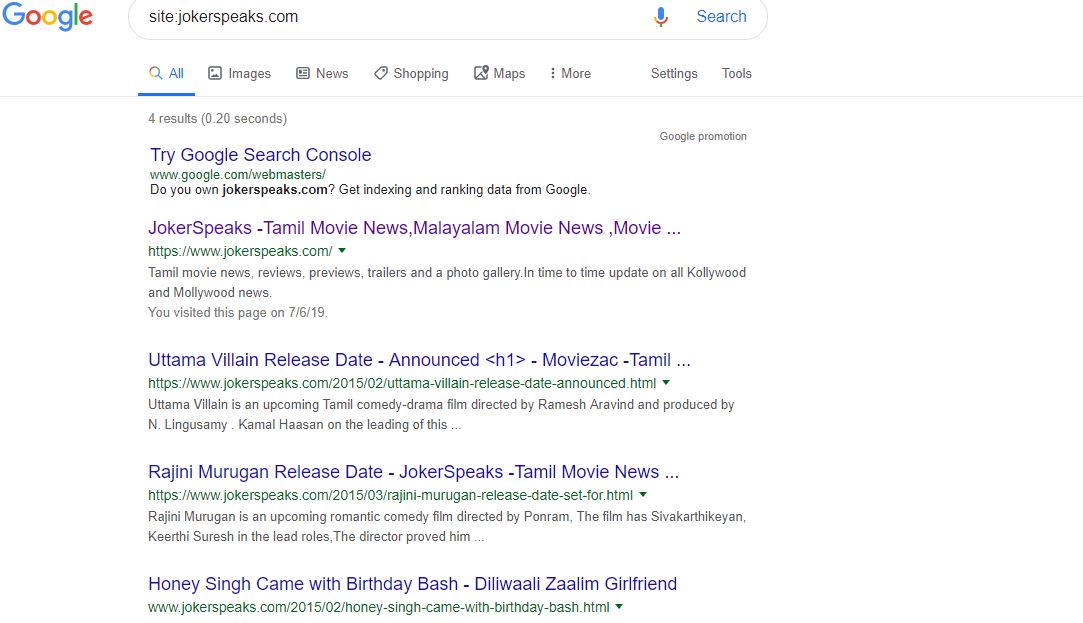This screenshot has height=623, width=1083.
Task: Open dropdown arrow beside Uttama Villain URL
Action: pyautogui.click(x=666, y=382)
